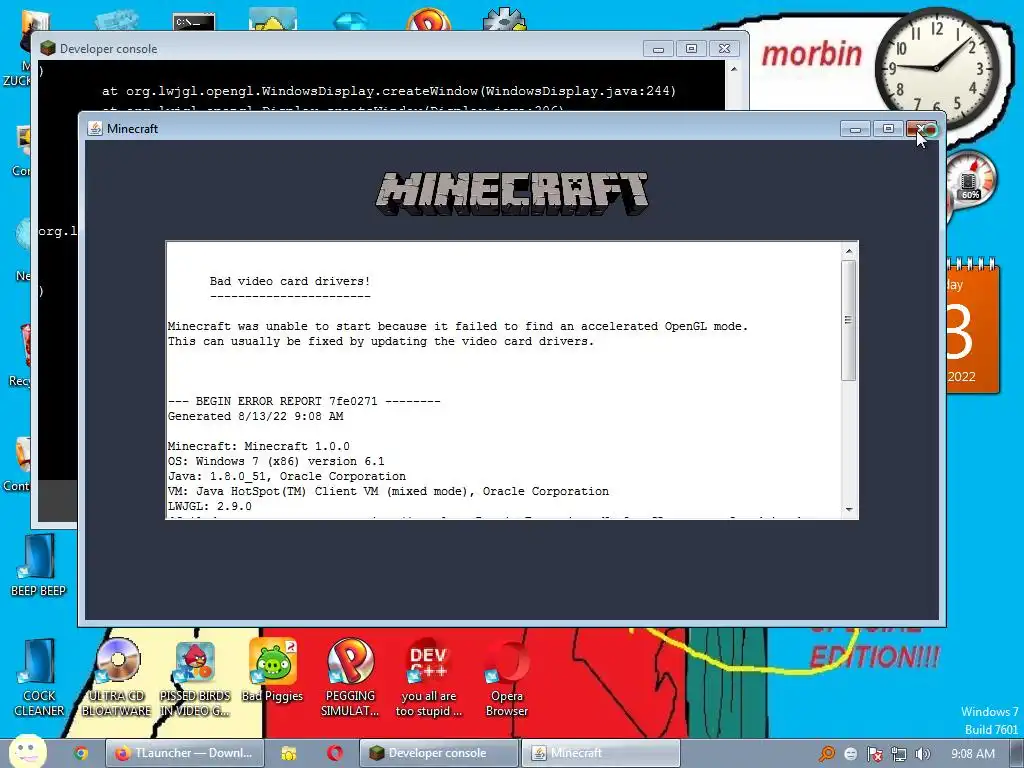Open the network tray icon
This screenshot has height=768, width=1024.
pyautogui.click(x=899, y=754)
